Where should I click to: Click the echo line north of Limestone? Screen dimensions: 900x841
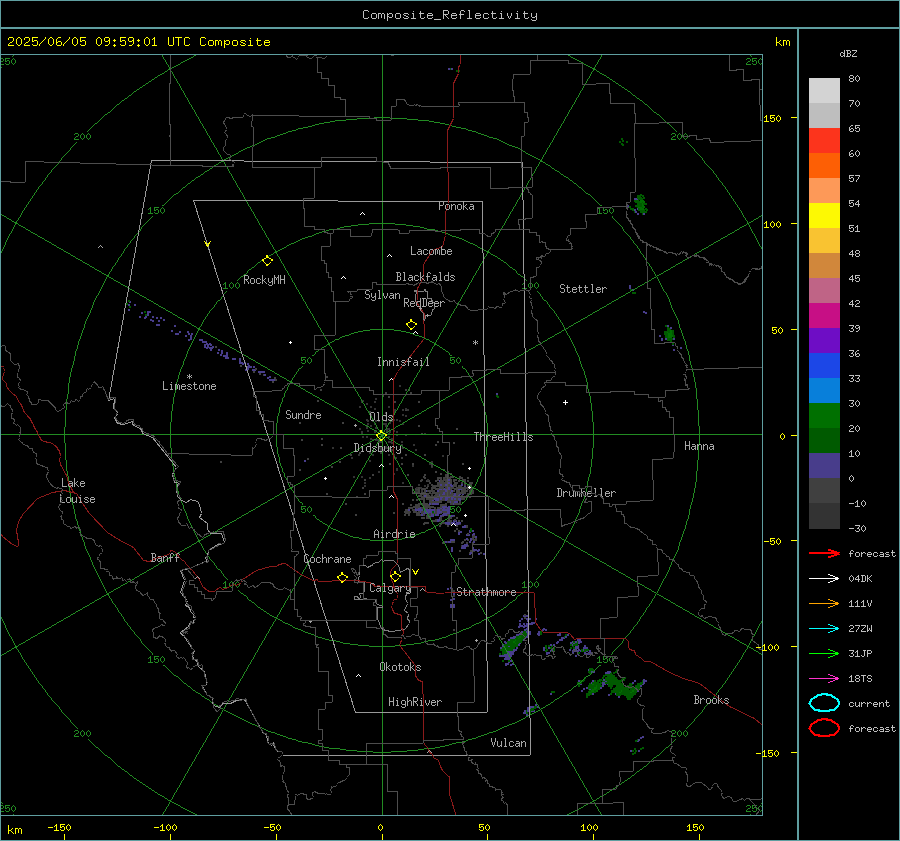[x=201, y=341]
